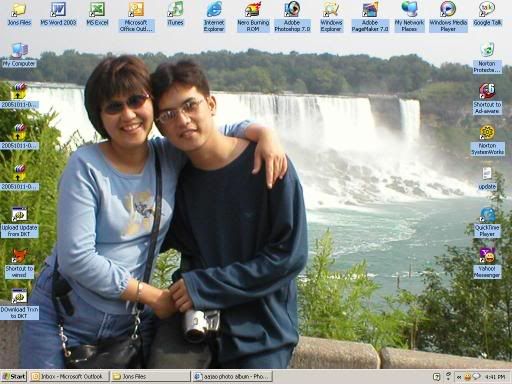Click the Yahoo smiley tray icon
Image resolution: width=512 pixels, height=384 pixels.
pyautogui.click(x=468, y=377)
